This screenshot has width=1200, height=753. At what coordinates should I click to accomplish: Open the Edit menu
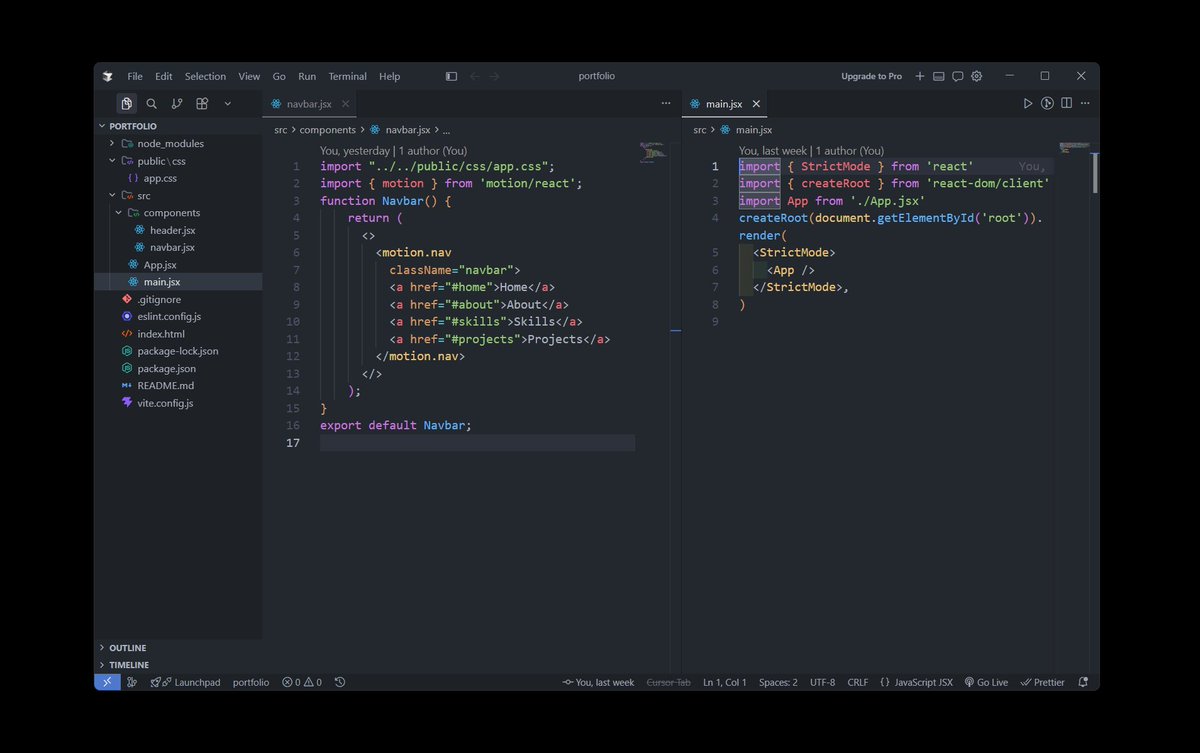(x=163, y=76)
